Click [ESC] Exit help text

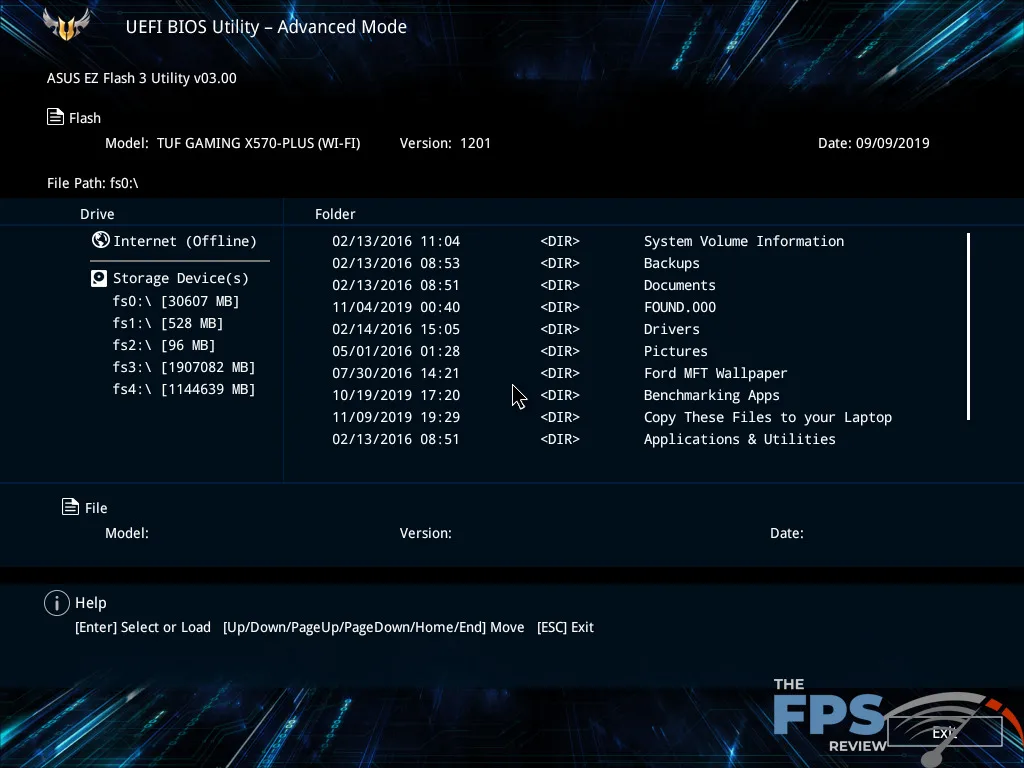[565, 627]
